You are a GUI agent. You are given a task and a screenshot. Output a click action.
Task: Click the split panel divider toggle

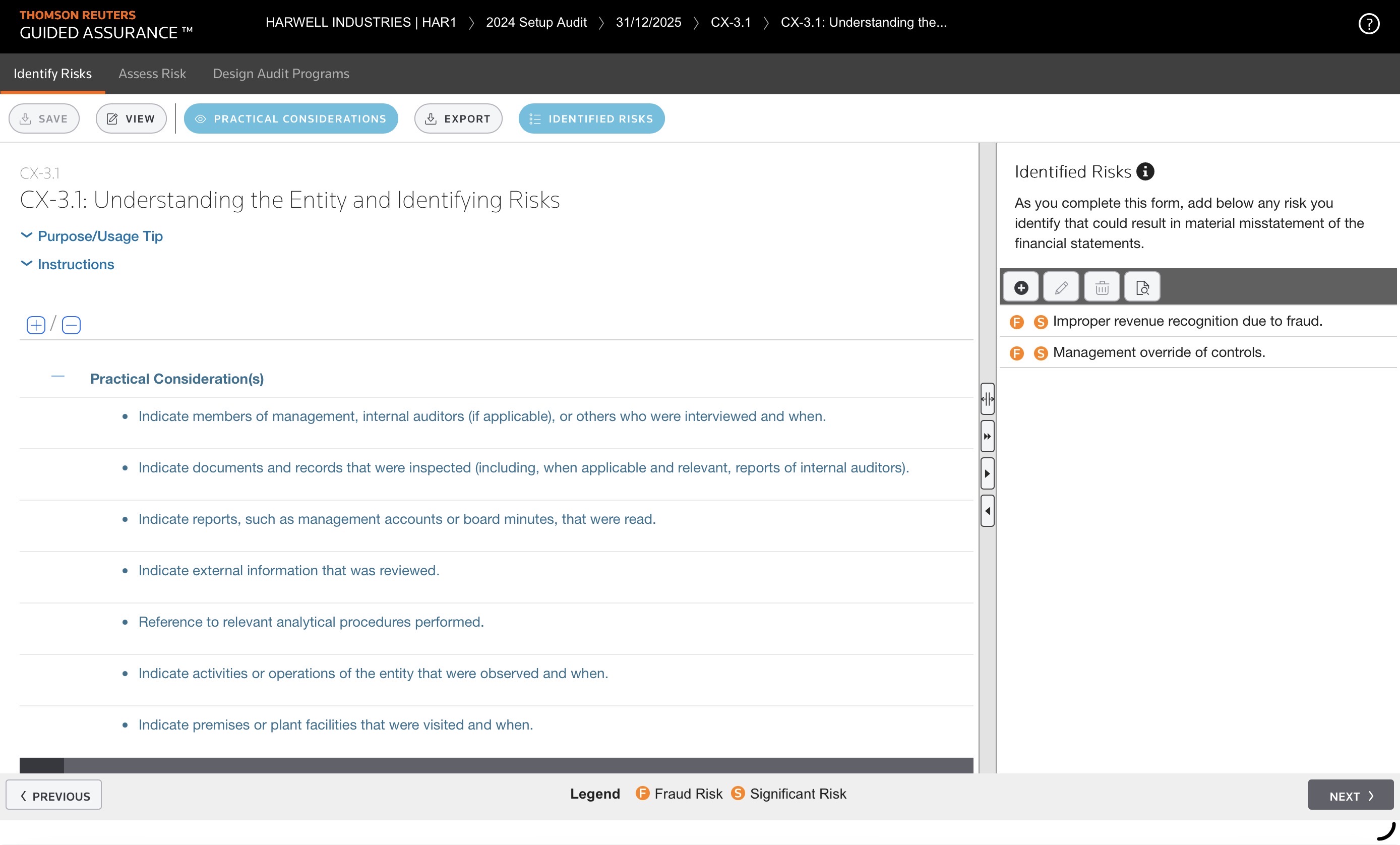tap(987, 399)
